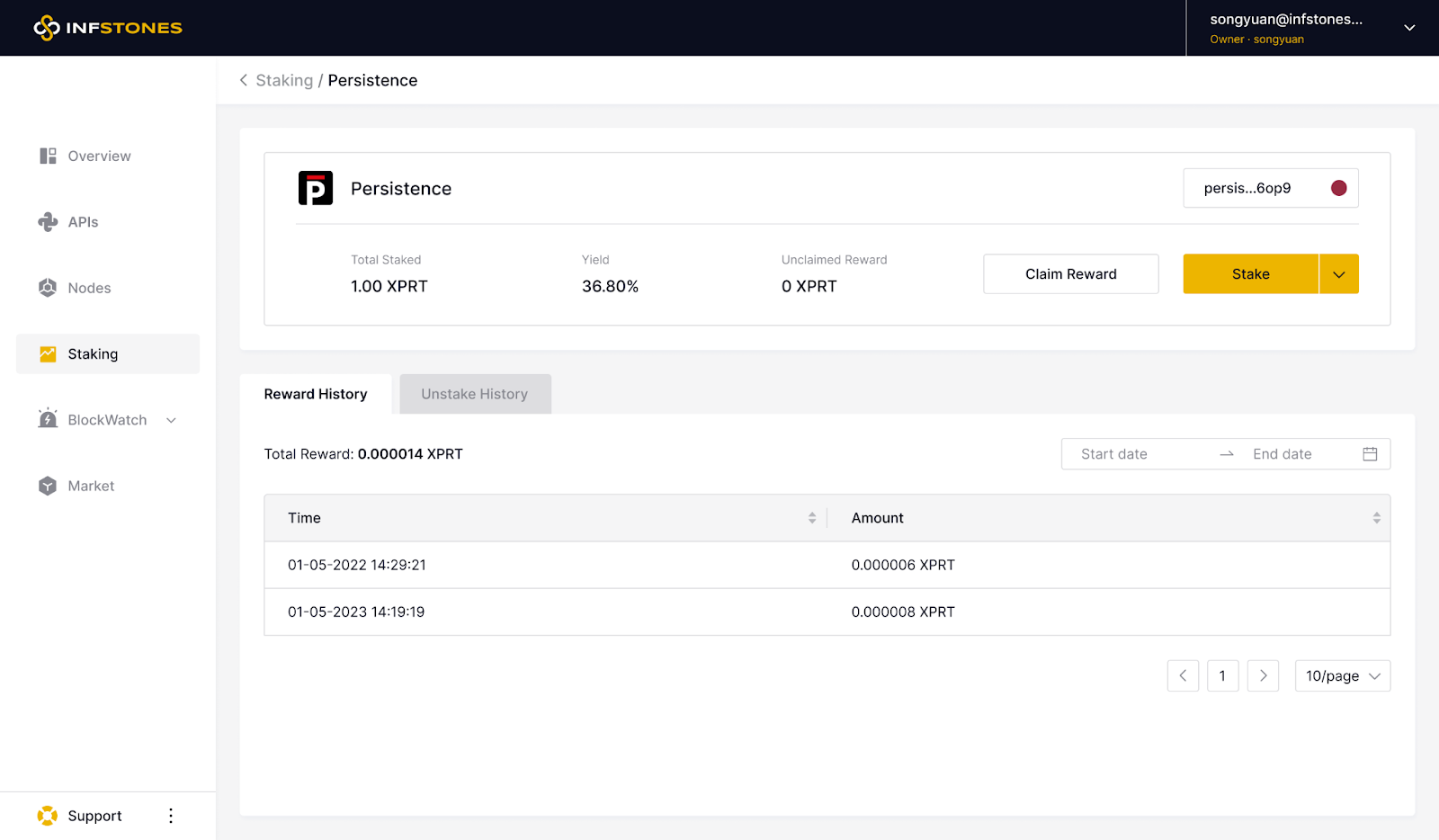Click the Start date field
This screenshot has width=1439, height=840.
(x=1114, y=454)
